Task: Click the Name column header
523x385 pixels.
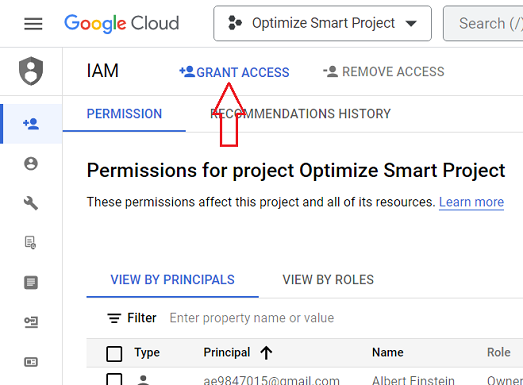Action: coord(388,353)
